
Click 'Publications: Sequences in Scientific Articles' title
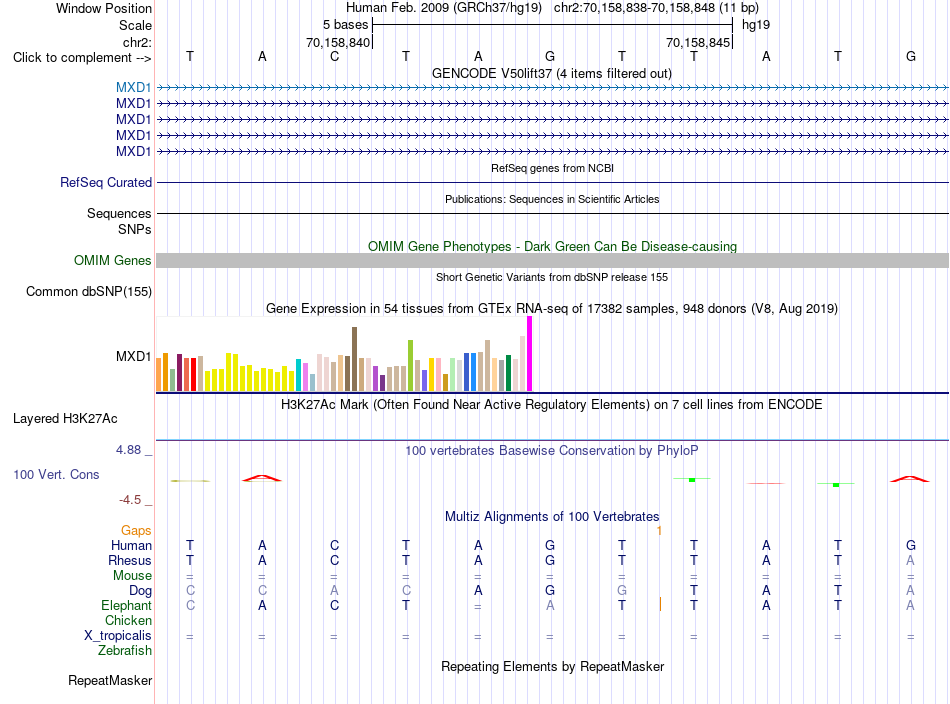(x=552, y=199)
